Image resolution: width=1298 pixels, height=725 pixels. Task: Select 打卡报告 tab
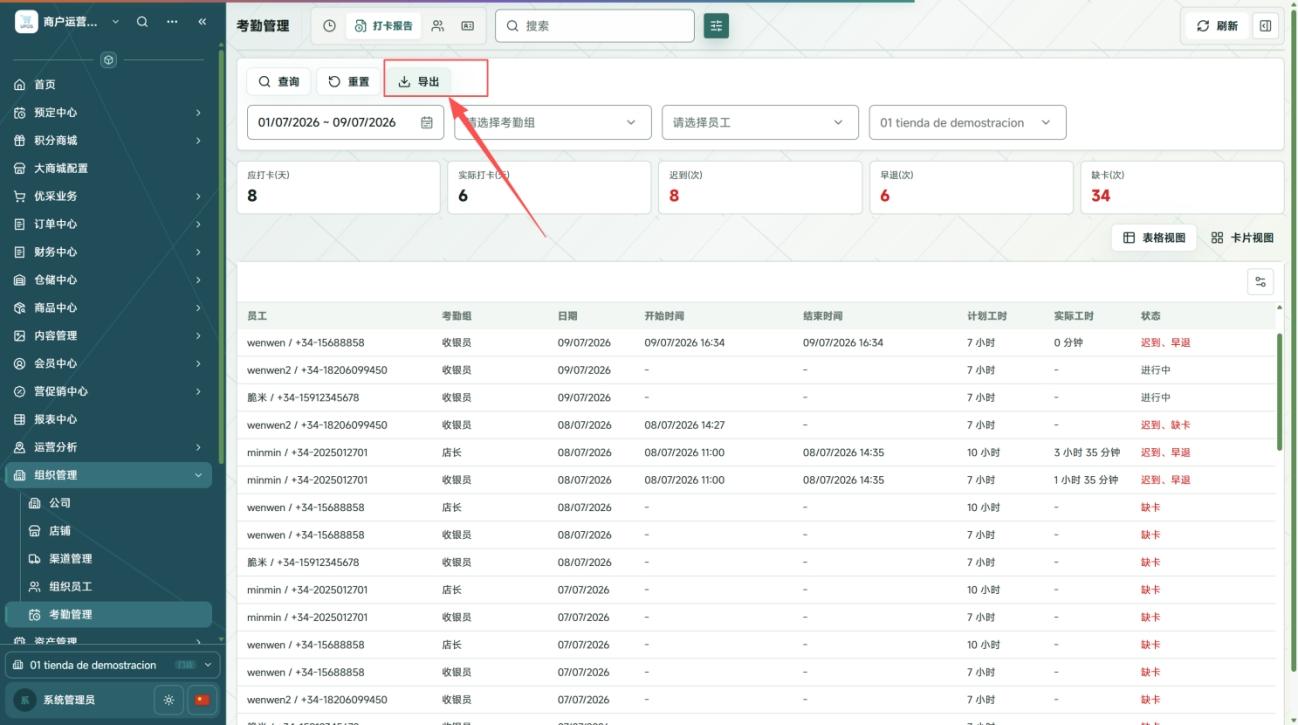click(x=384, y=26)
